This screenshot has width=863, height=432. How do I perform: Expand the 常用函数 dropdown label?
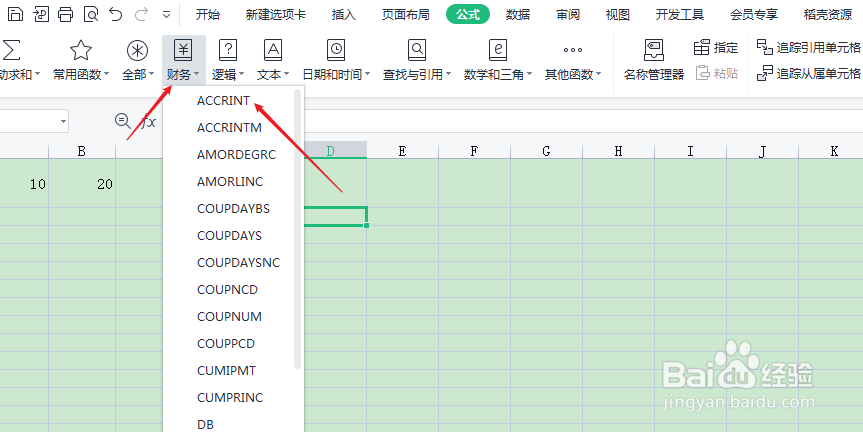click(81, 74)
